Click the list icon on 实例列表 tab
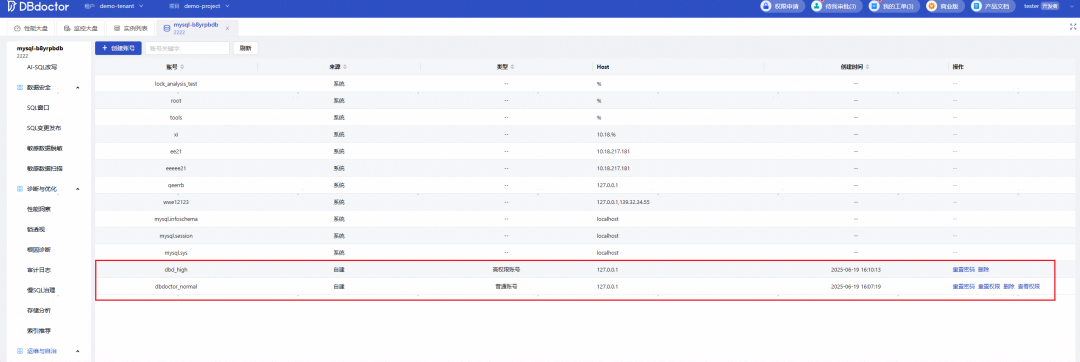 click(x=117, y=28)
